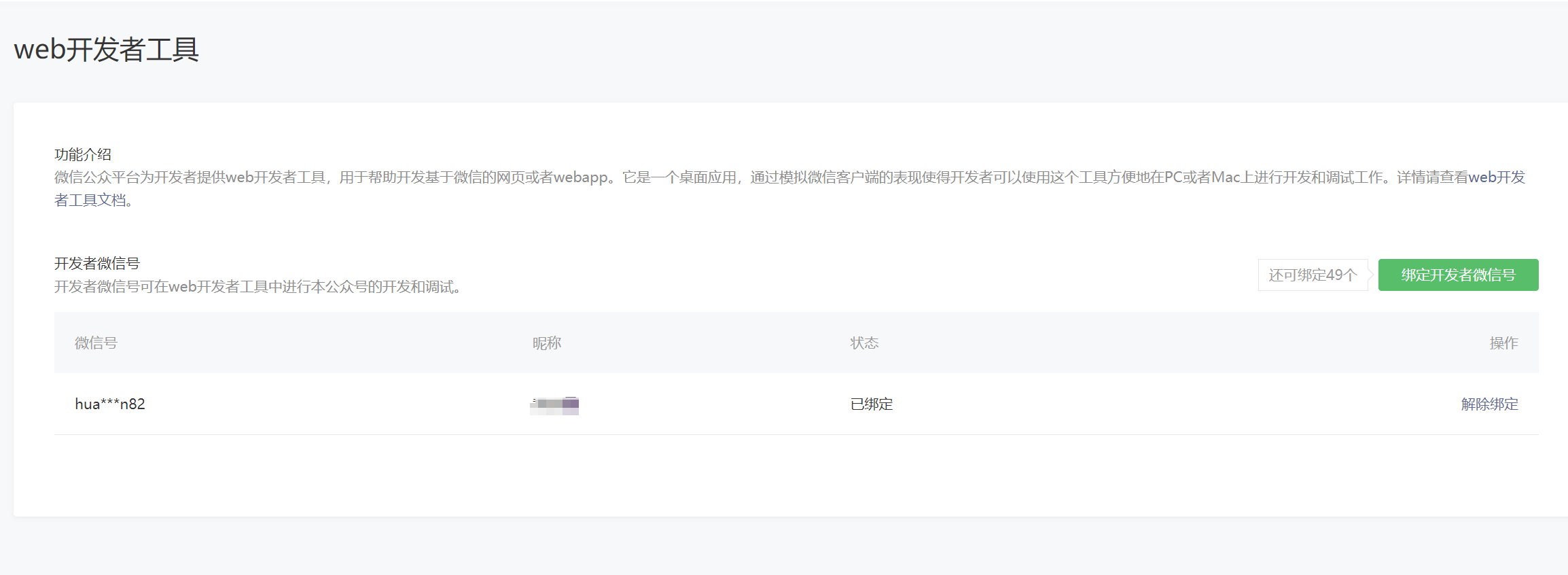
Task: Click the blurred nickname thumbnail
Action: pos(554,406)
